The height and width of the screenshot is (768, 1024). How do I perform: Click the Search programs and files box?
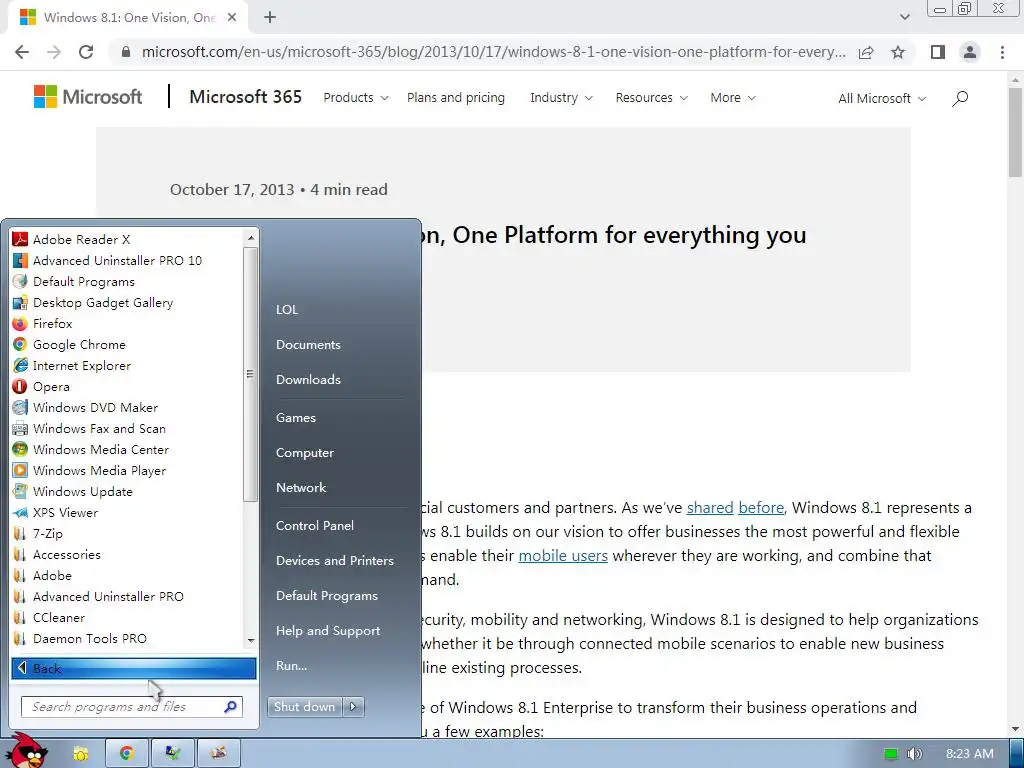tap(132, 707)
